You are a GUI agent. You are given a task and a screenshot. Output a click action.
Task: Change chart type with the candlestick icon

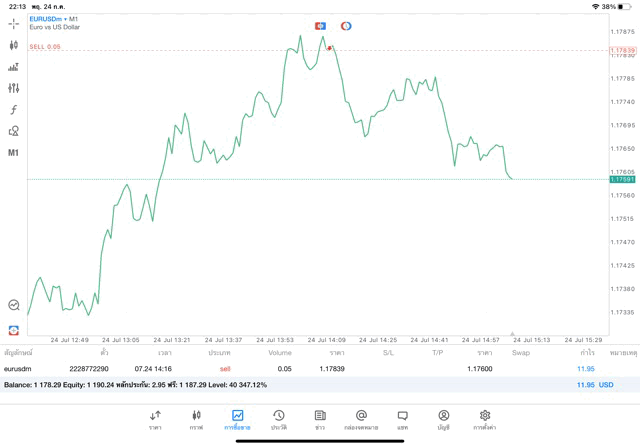(13, 45)
